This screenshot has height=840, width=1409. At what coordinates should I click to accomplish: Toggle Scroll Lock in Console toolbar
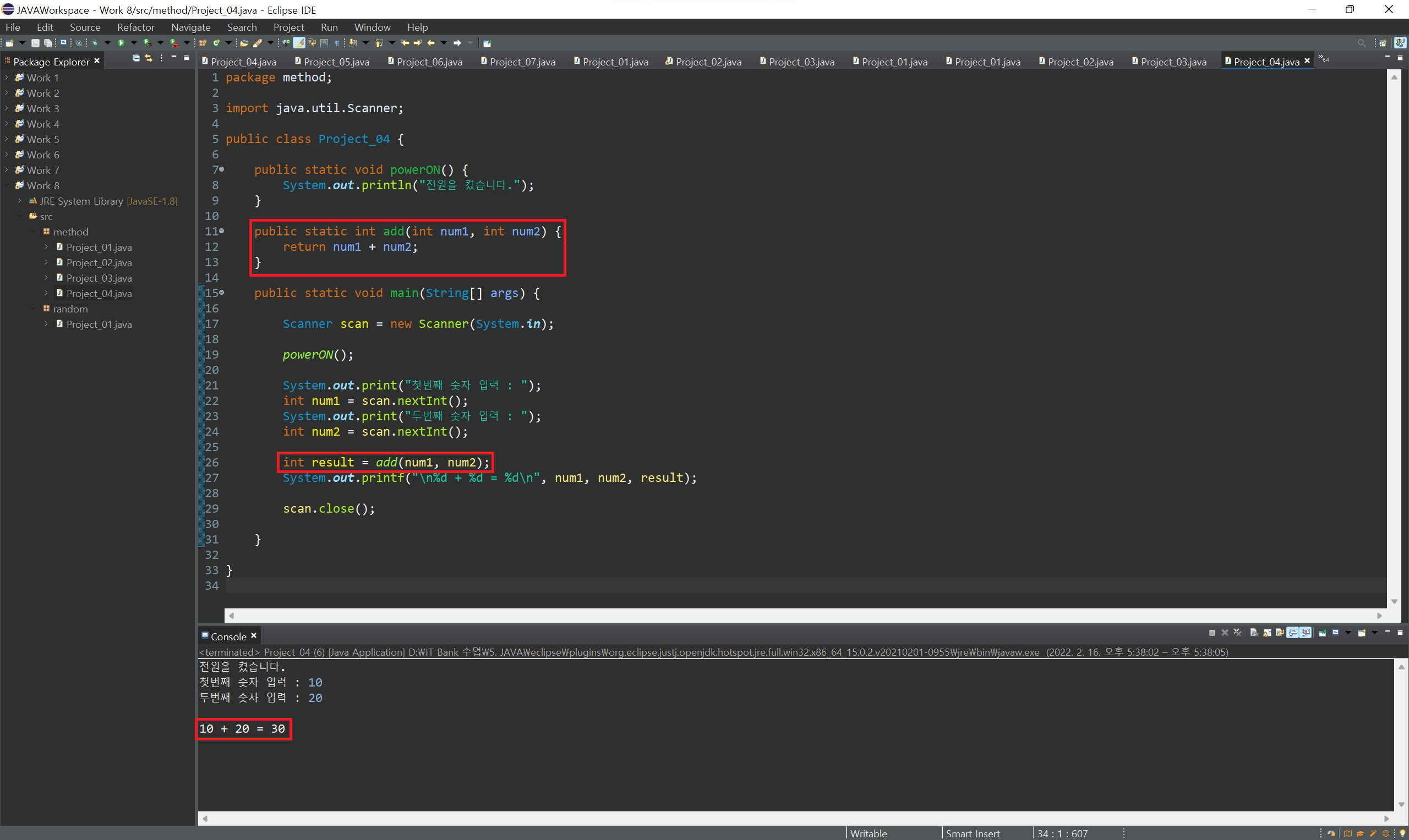(1268, 633)
